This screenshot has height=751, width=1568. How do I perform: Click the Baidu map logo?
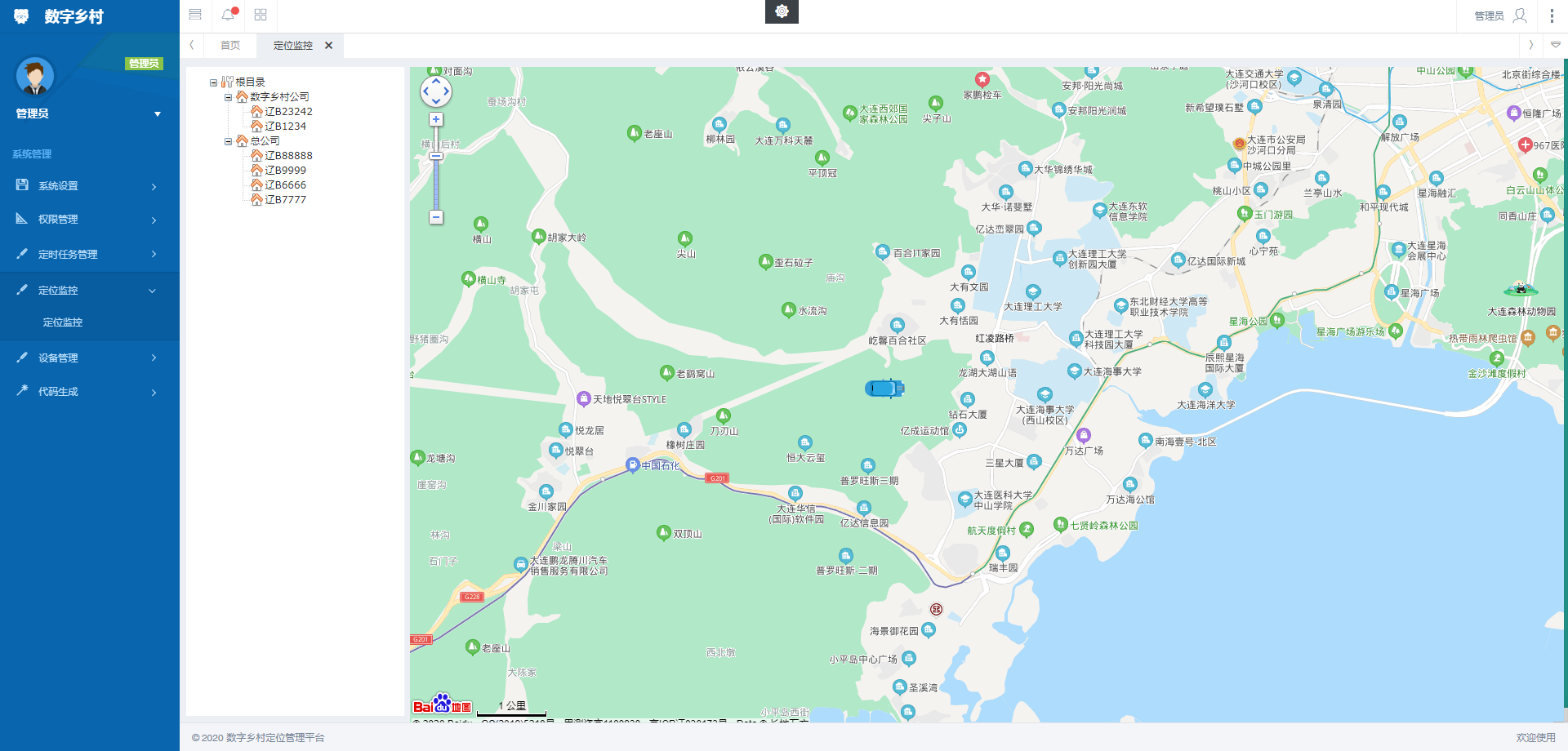coord(442,704)
